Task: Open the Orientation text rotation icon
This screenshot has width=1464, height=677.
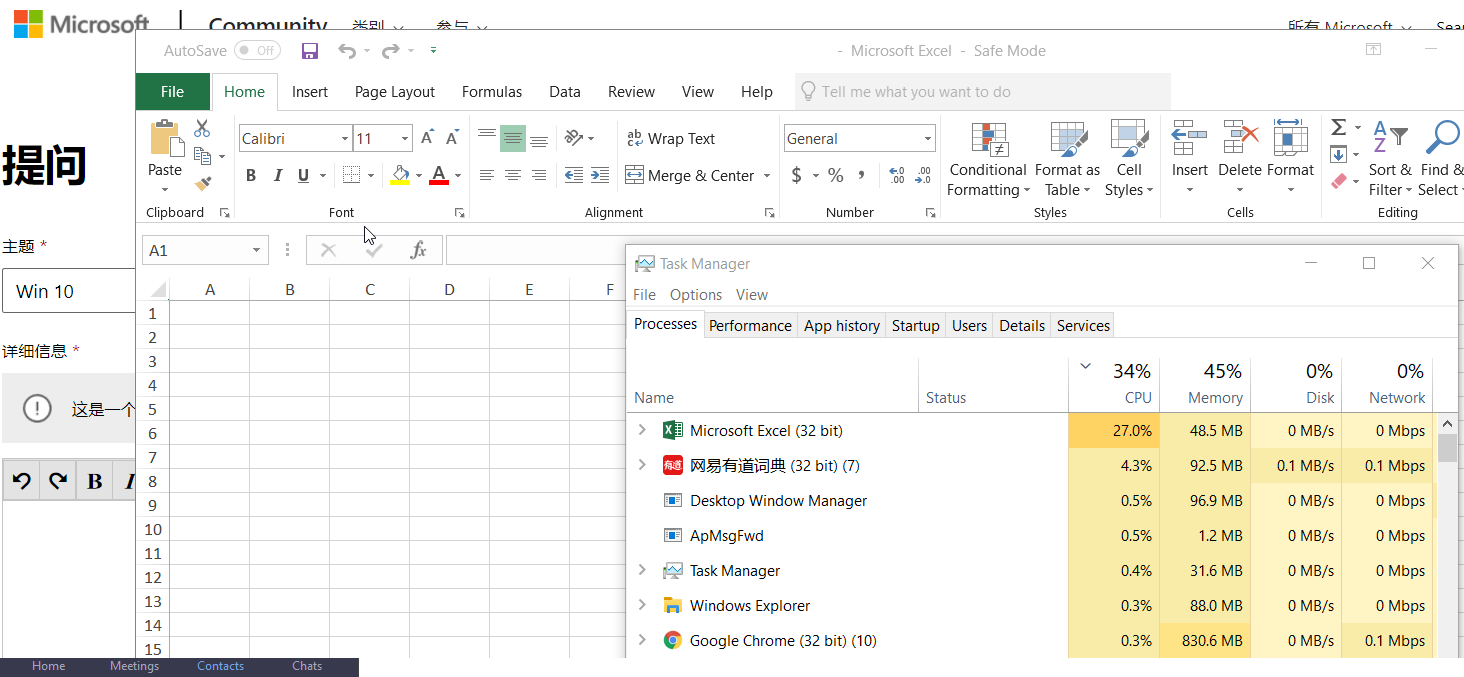Action: click(574, 138)
